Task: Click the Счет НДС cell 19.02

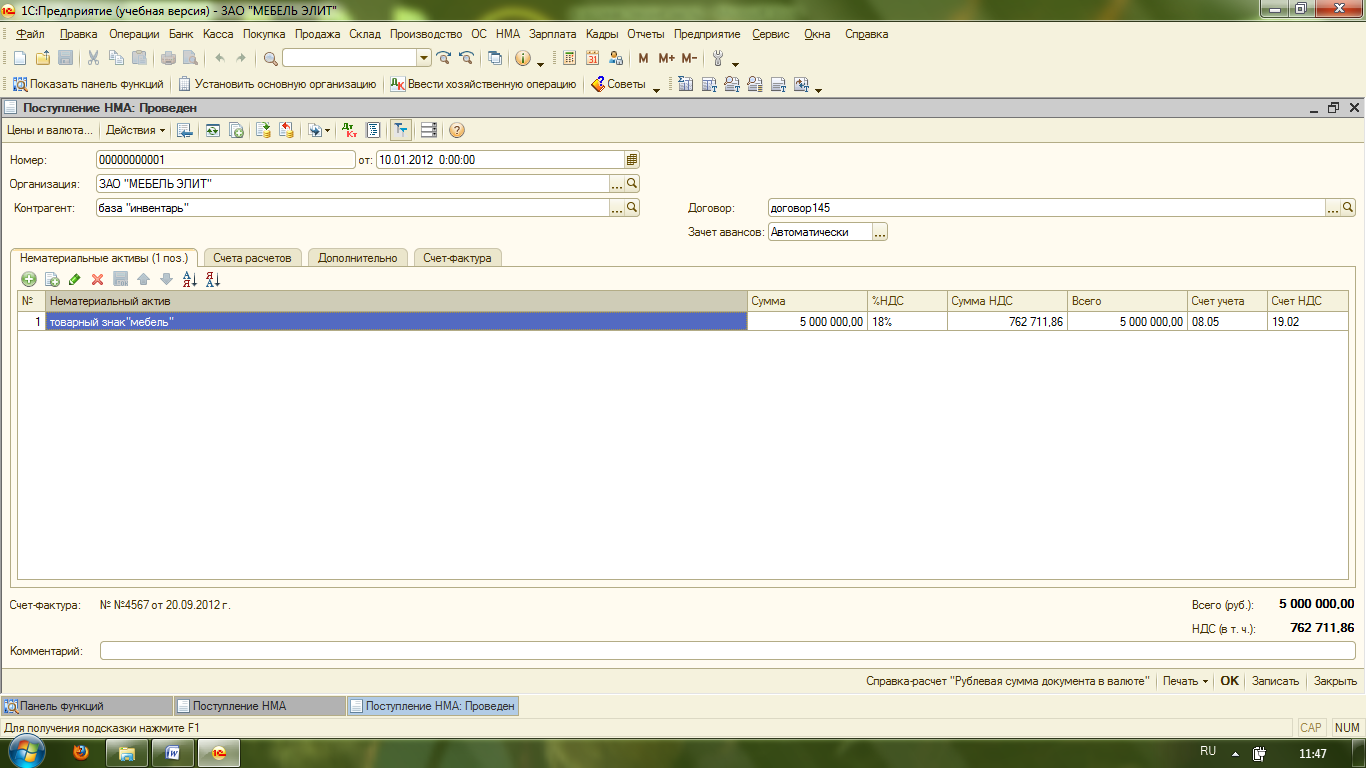Action: pos(1307,322)
